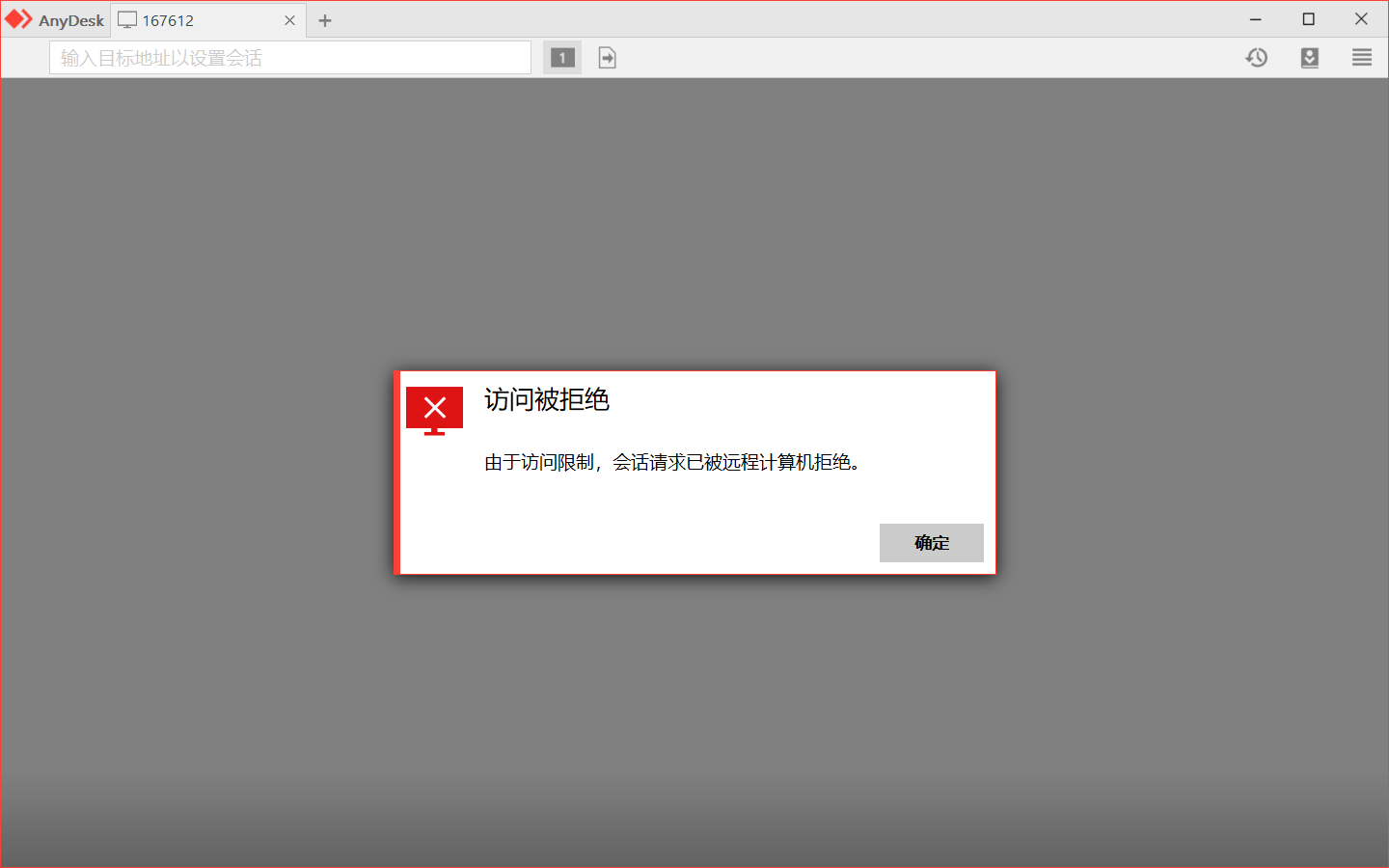Image resolution: width=1389 pixels, height=868 pixels.
Task: Open the address book download icon
Action: (1309, 58)
